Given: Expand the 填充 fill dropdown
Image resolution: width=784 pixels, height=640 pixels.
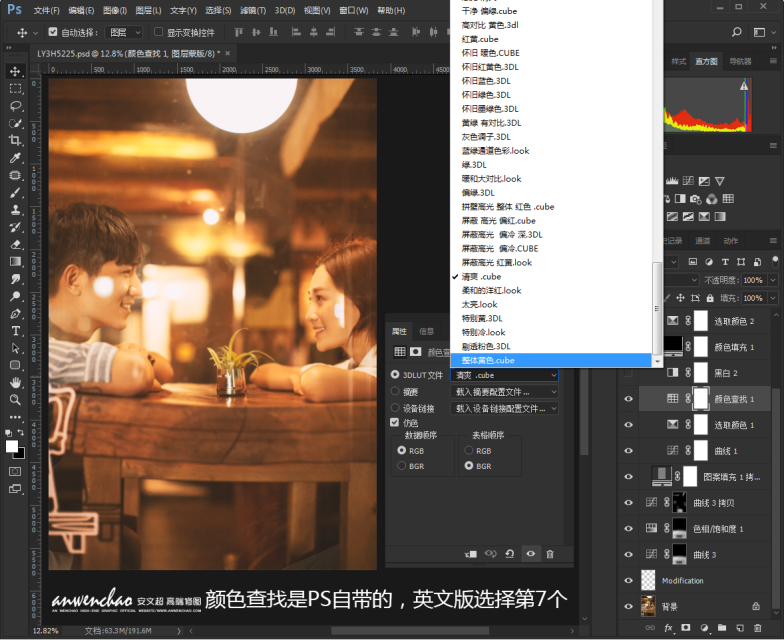Looking at the screenshot, I should point(773,298).
